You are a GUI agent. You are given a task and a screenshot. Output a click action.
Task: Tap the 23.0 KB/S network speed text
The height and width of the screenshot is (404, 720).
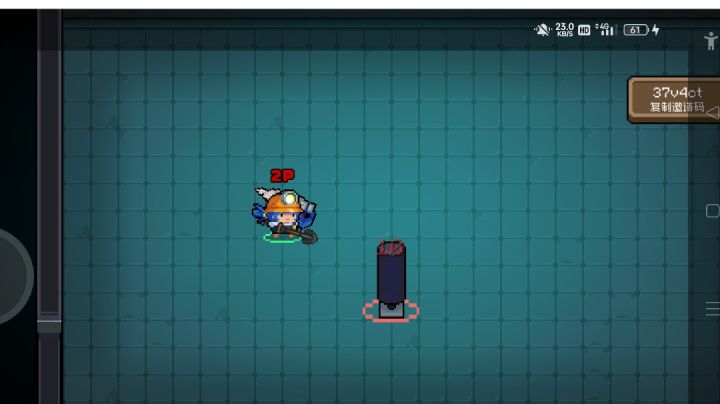click(x=564, y=30)
